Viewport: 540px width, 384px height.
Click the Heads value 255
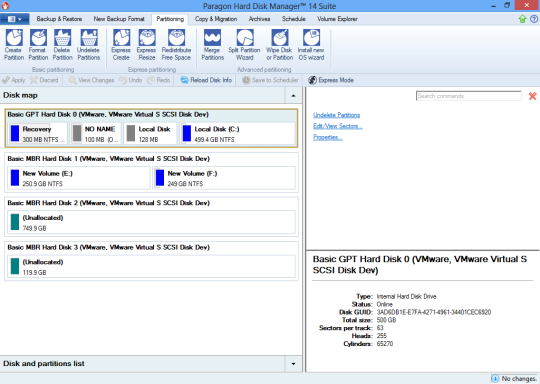(x=382, y=336)
